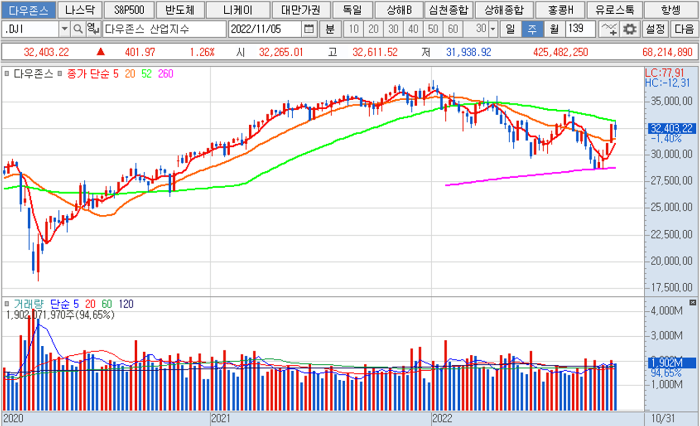Screen dimensions: 700x426
Task: Click the volume 단순 5 average label
Action: click(x=64, y=304)
